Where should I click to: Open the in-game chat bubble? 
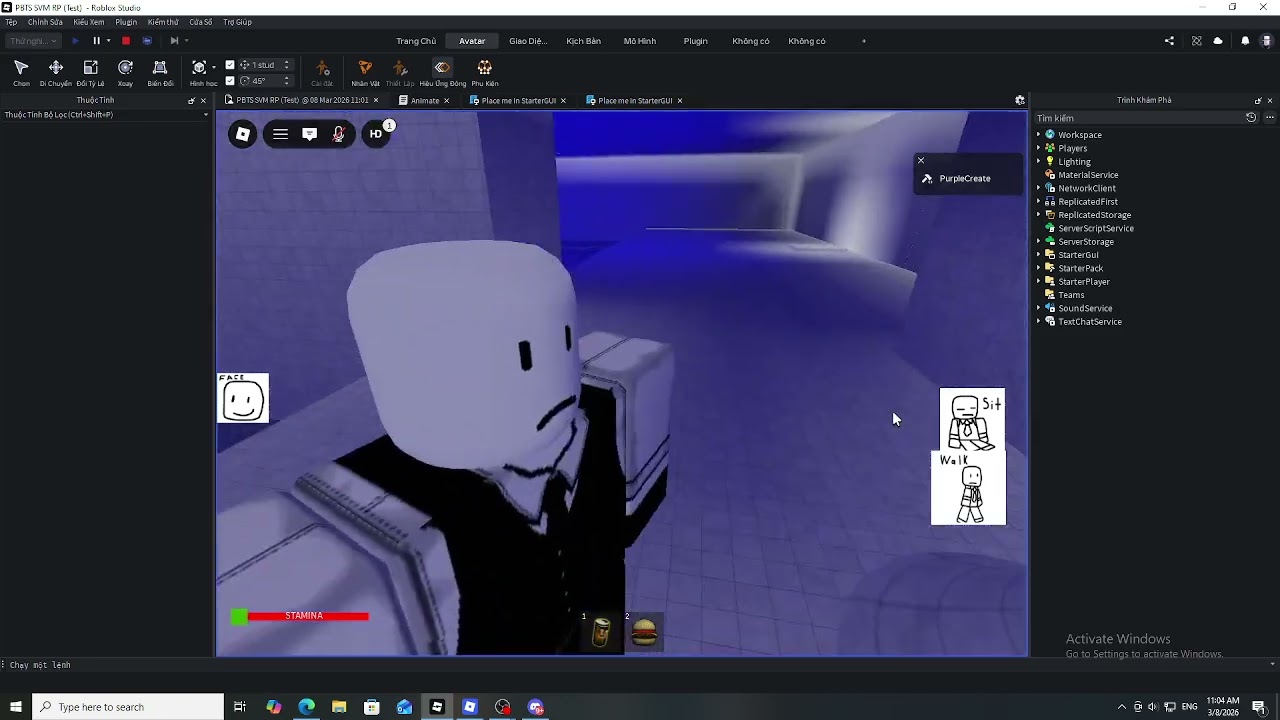[310, 134]
